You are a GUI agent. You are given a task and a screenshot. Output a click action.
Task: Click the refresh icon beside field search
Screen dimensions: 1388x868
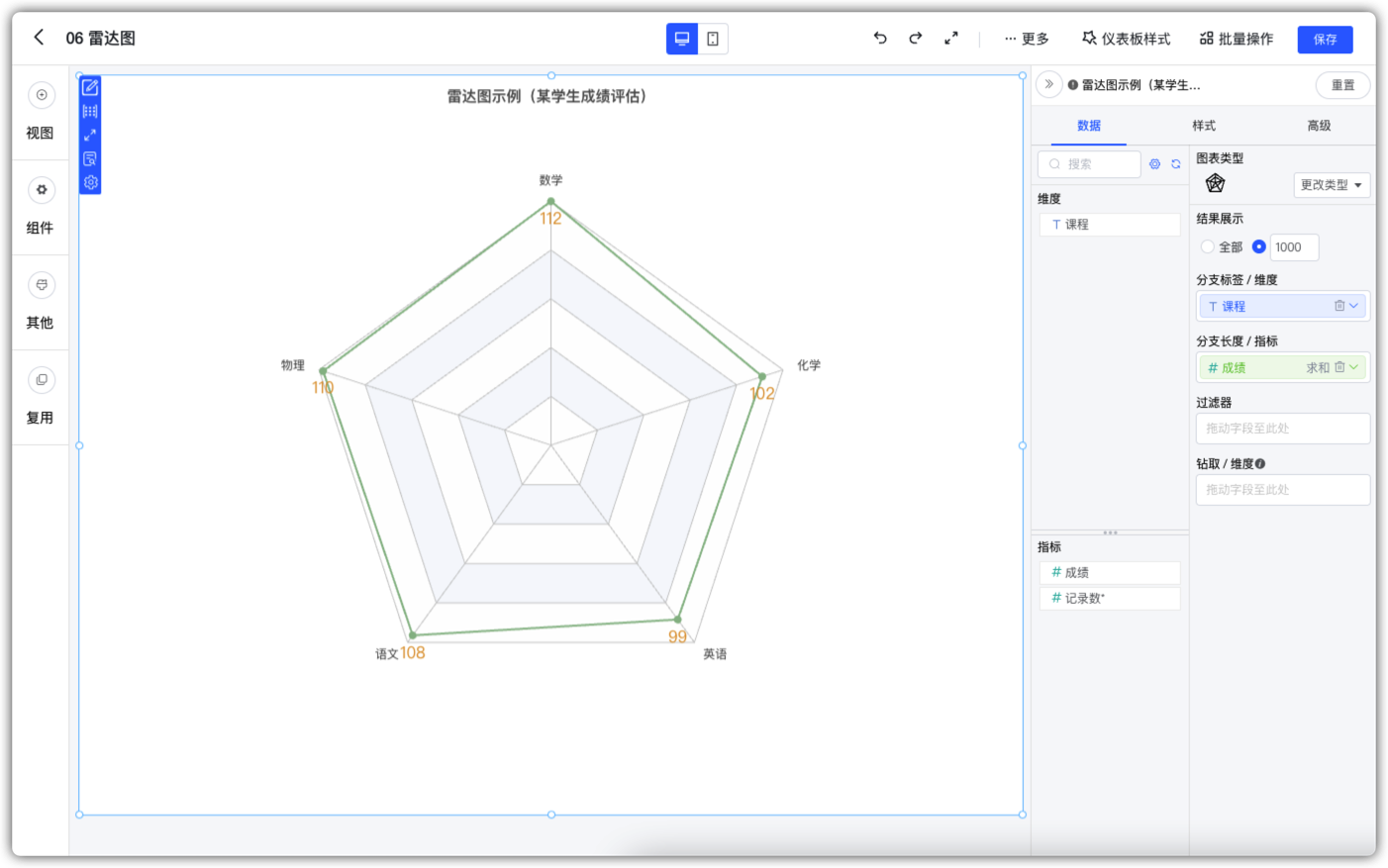coord(1176,164)
